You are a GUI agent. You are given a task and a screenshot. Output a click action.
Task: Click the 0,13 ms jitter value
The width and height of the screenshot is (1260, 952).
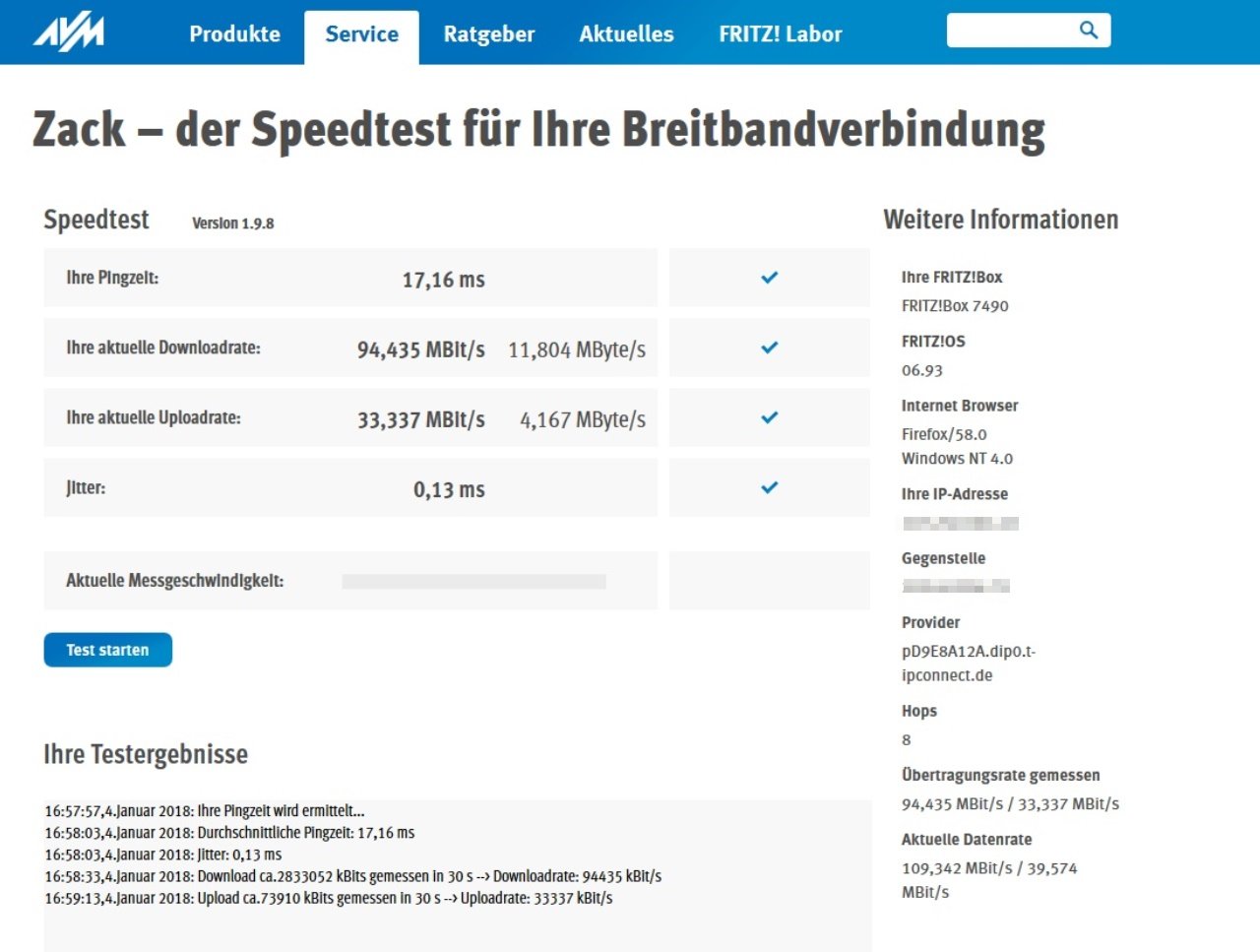pyautogui.click(x=449, y=489)
